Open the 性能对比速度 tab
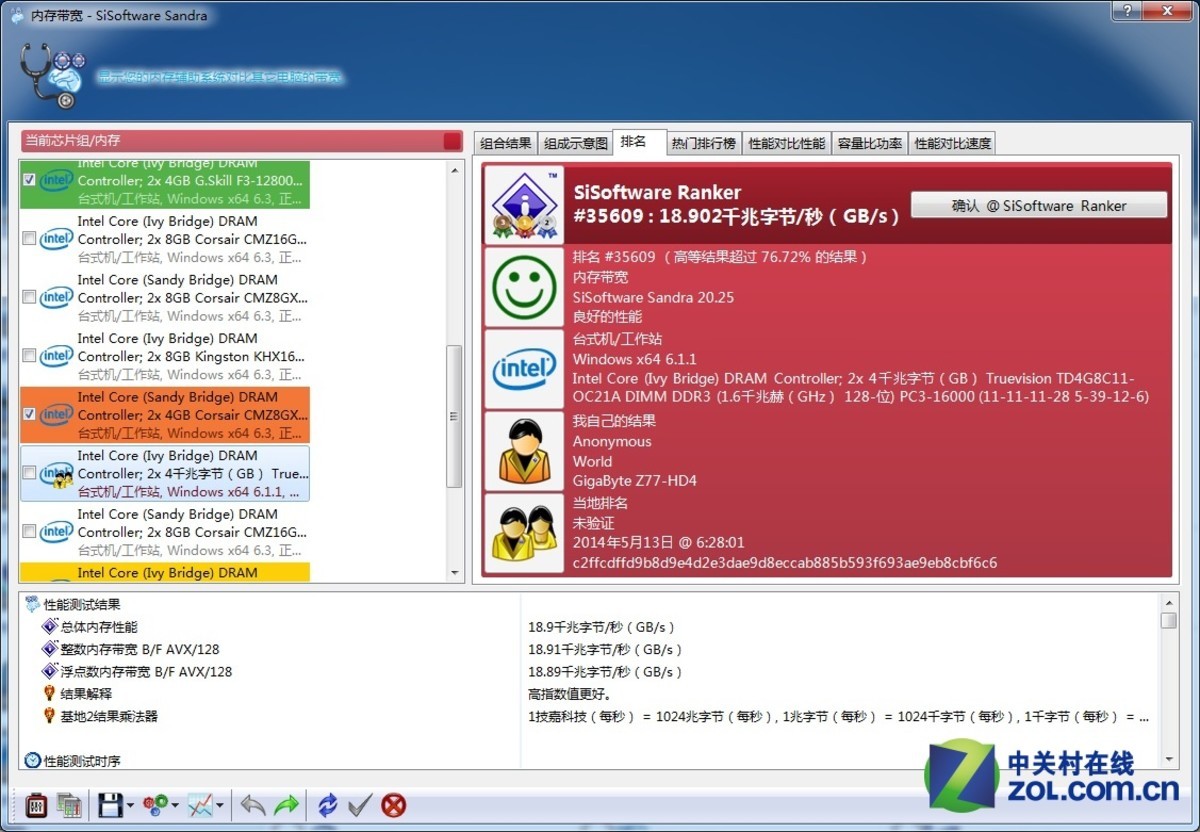Image resolution: width=1200 pixels, height=832 pixels. [953, 143]
